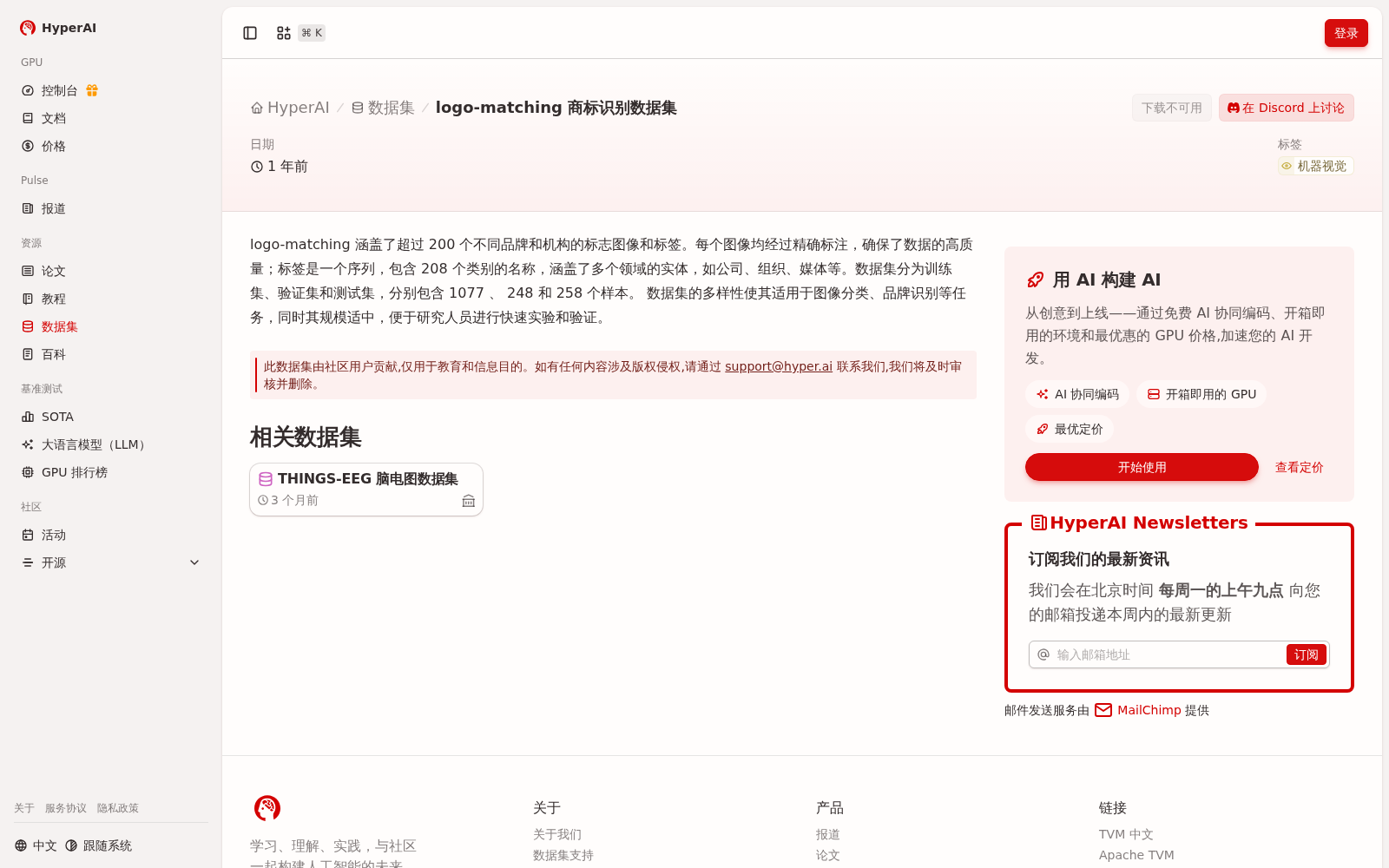Open THINGS-EEG 脑电图数据集 card
Viewport: 1389px width, 868px height.
click(366, 490)
